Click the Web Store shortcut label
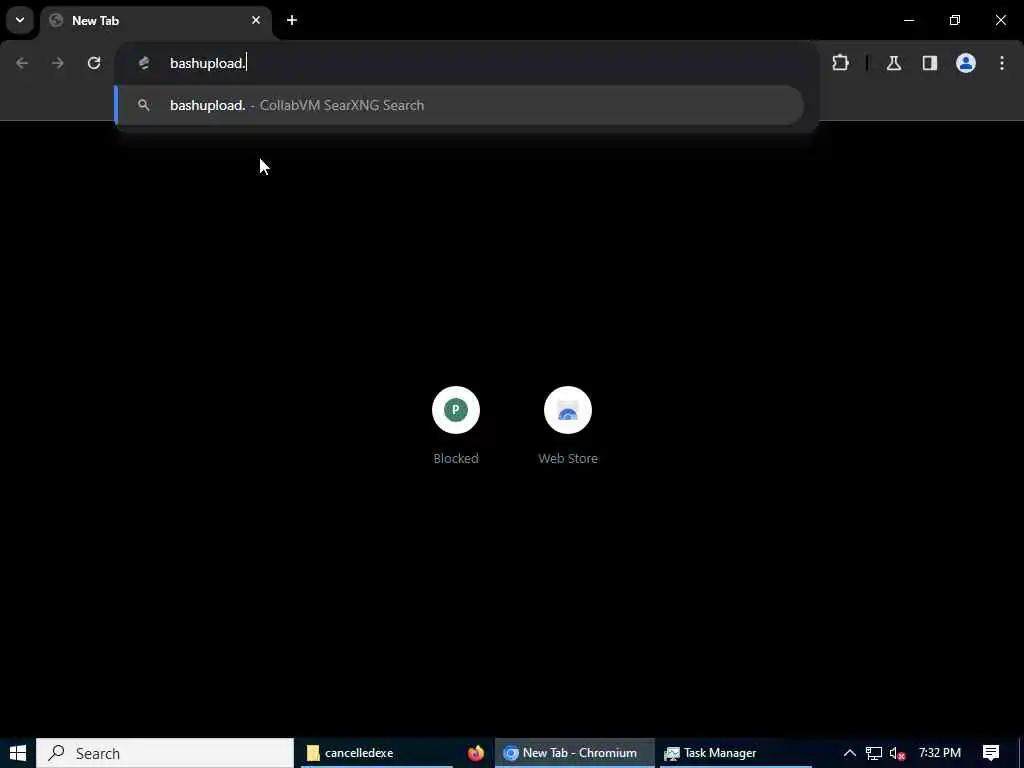The image size is (1024, 768). (x=568, y=458)
